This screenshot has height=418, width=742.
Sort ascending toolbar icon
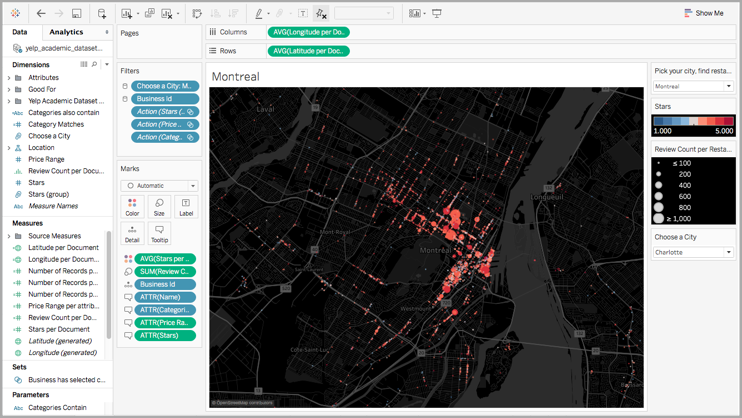pyautogui.click(x=215, y=14)
